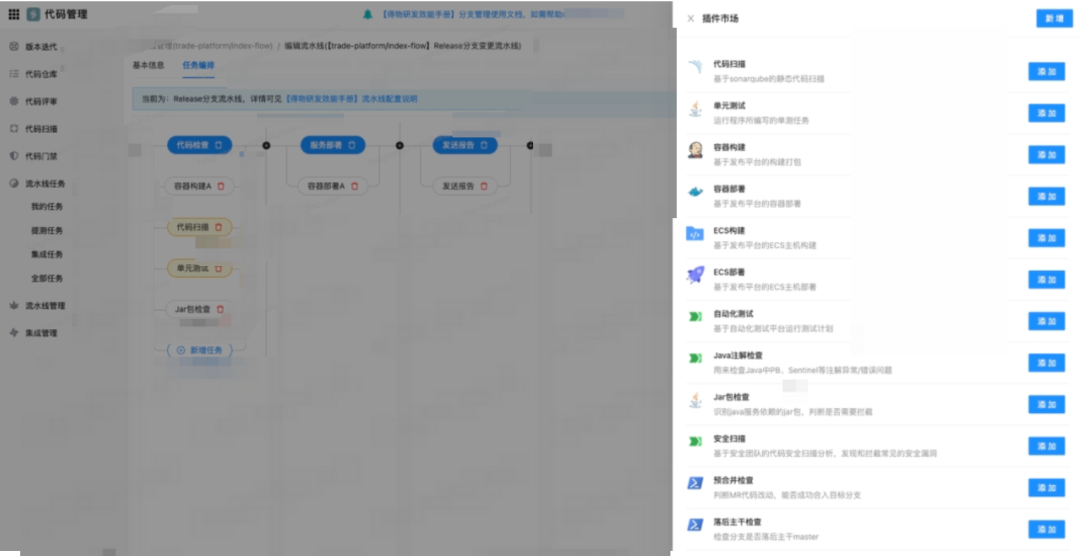Add the Java注解检查 plugin via 添加
The height and width of the screenshot is (556, 1080).
1046,363
